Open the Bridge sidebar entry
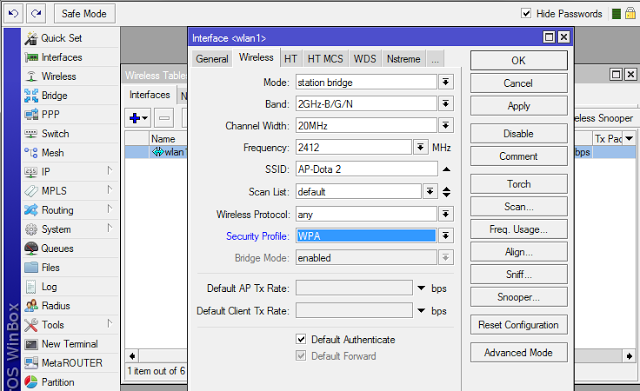This screenshot has height=391, width=640. coord(71,96)
